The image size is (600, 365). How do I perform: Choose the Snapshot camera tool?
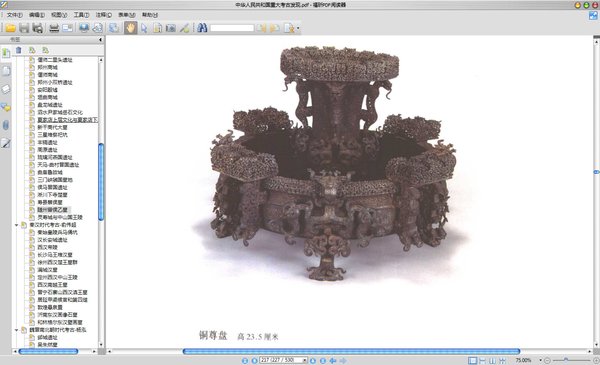tap(171, 28)
